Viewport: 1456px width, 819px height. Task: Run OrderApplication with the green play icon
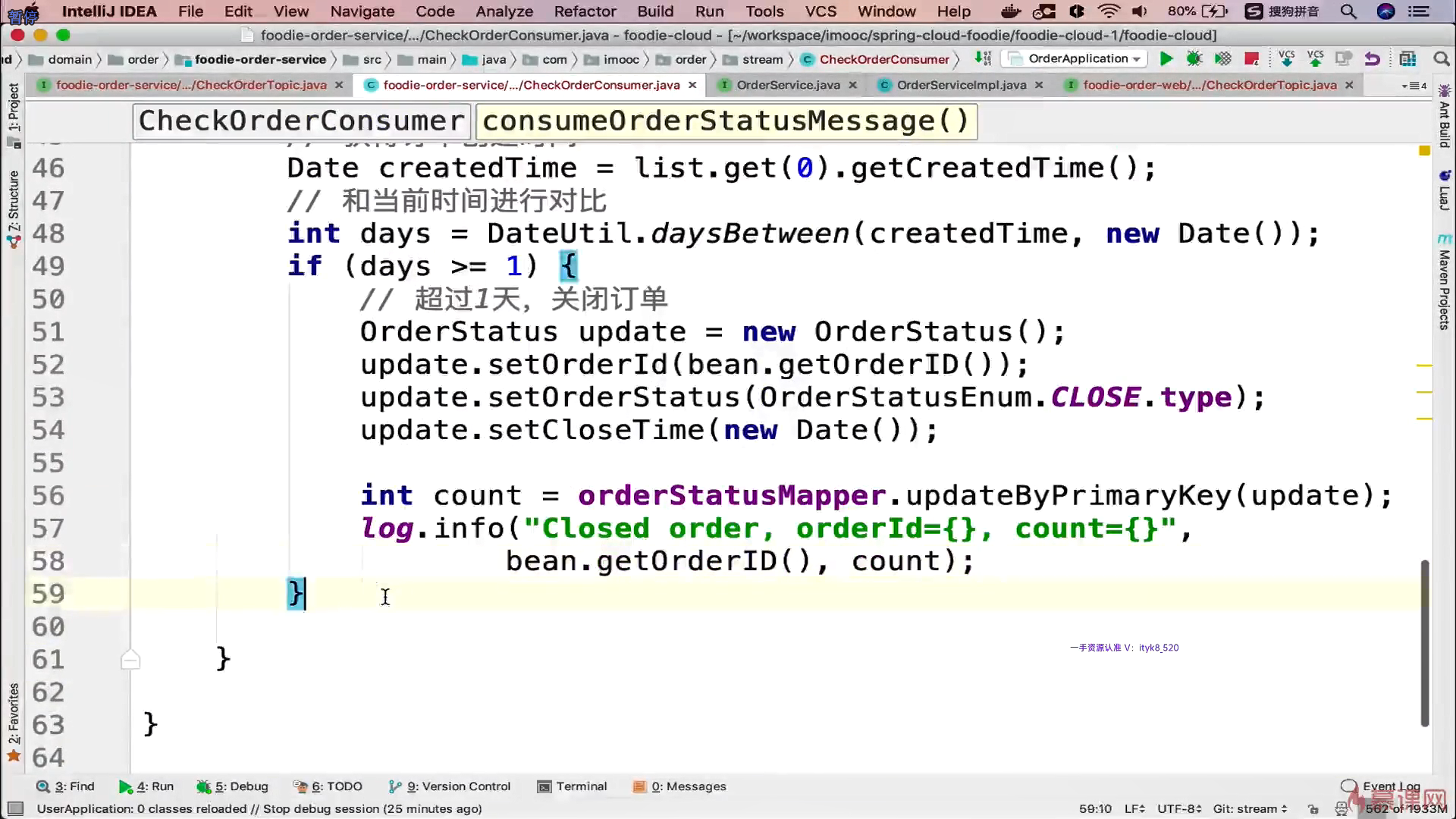pyautogui.click(x=1166, y=59)
